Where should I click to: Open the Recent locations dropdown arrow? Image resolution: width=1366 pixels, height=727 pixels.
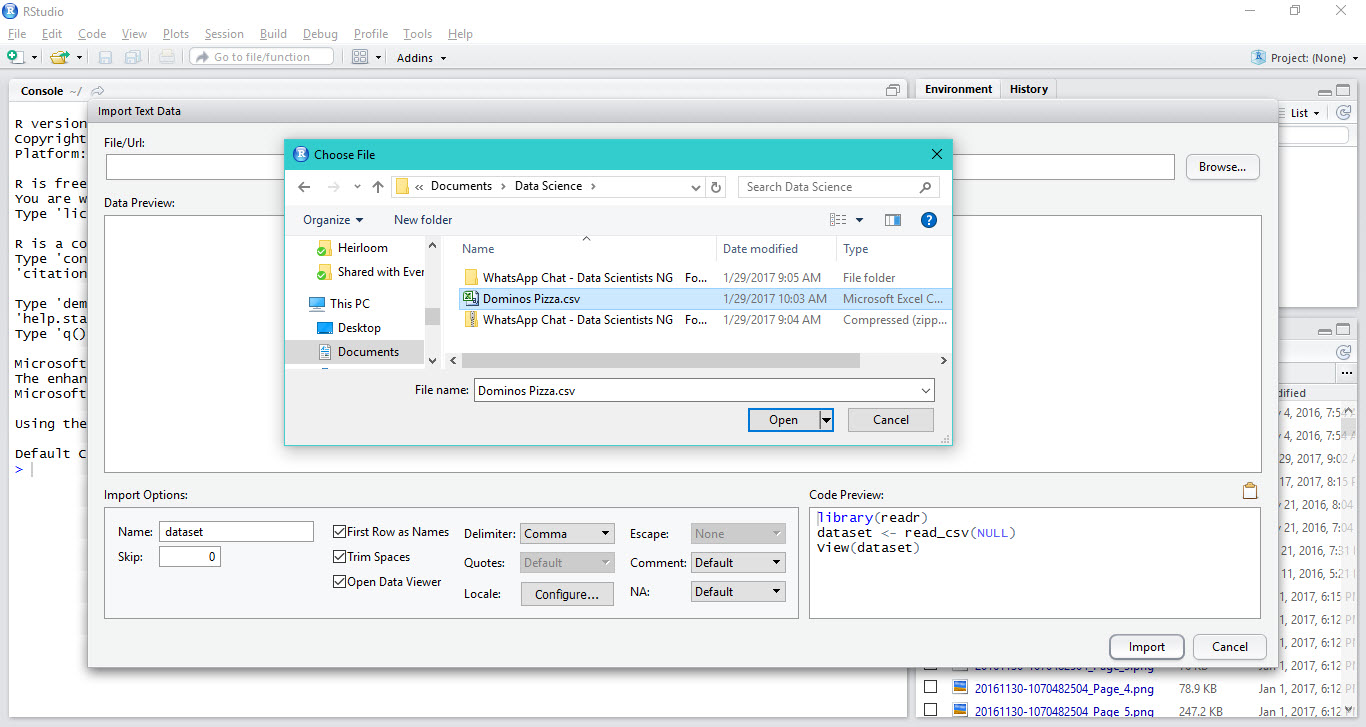tap(357, 187)
